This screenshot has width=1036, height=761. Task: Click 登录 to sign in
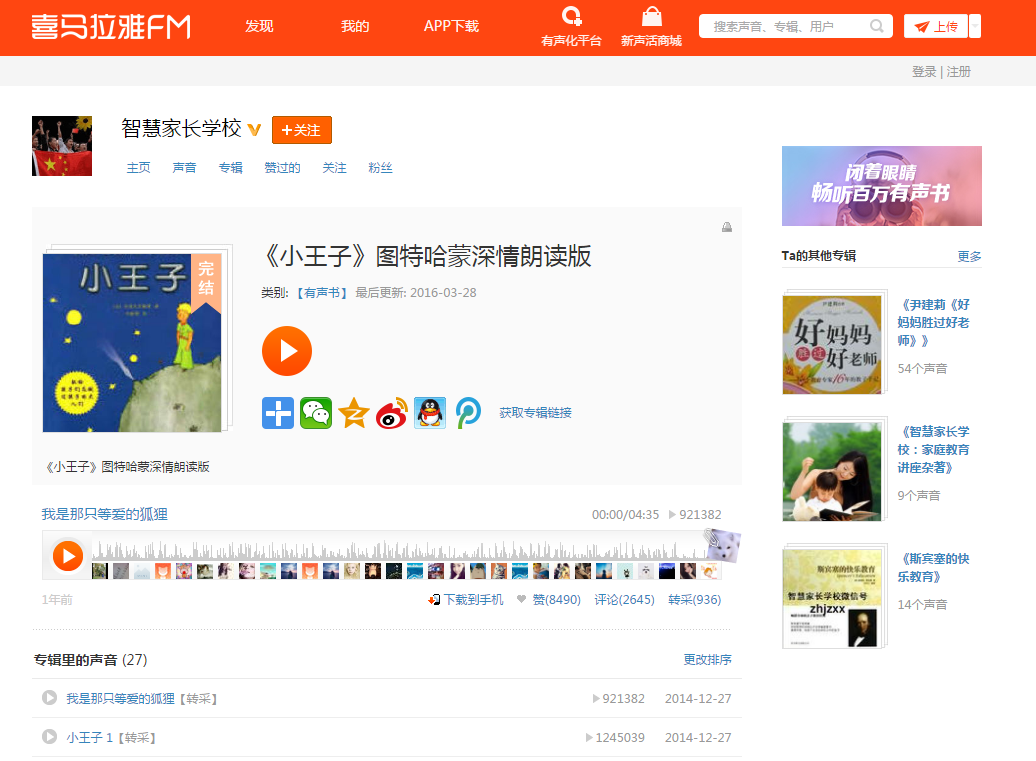pos(923,71)
